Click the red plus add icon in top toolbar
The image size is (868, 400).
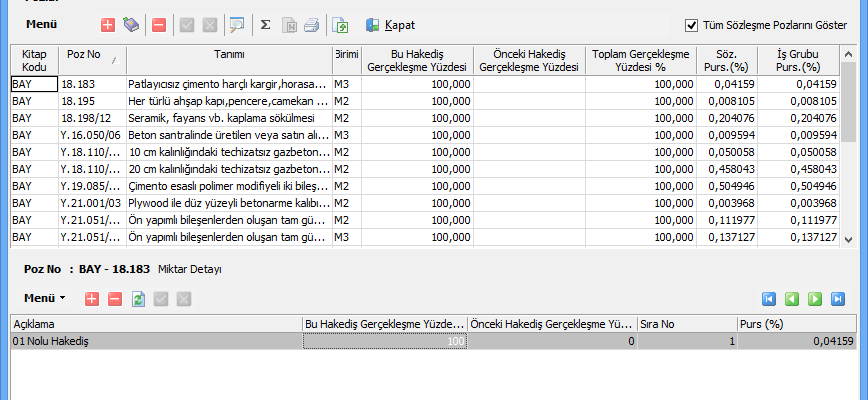click(108, 24)
